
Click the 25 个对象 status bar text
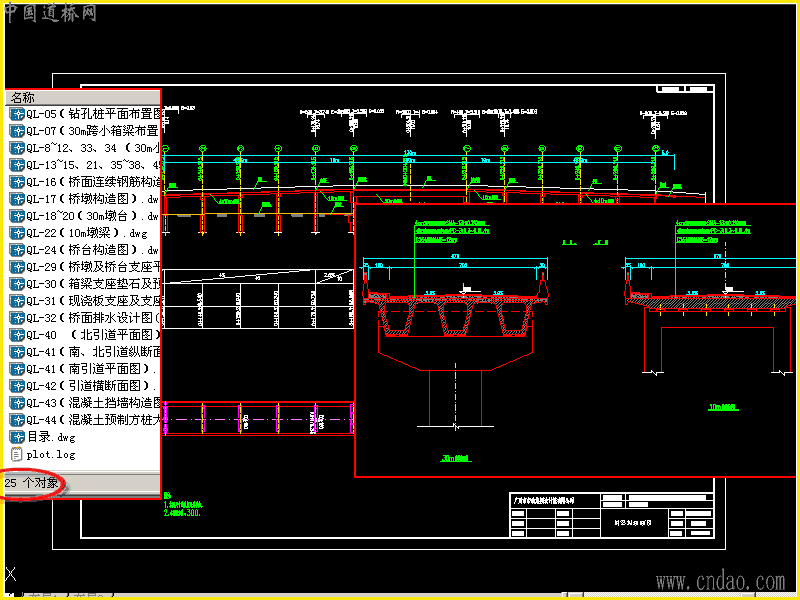(32, 483)
